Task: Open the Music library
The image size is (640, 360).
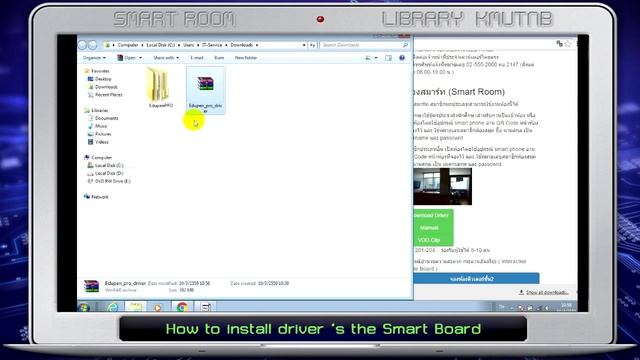Action: click(x=97, y=126)
